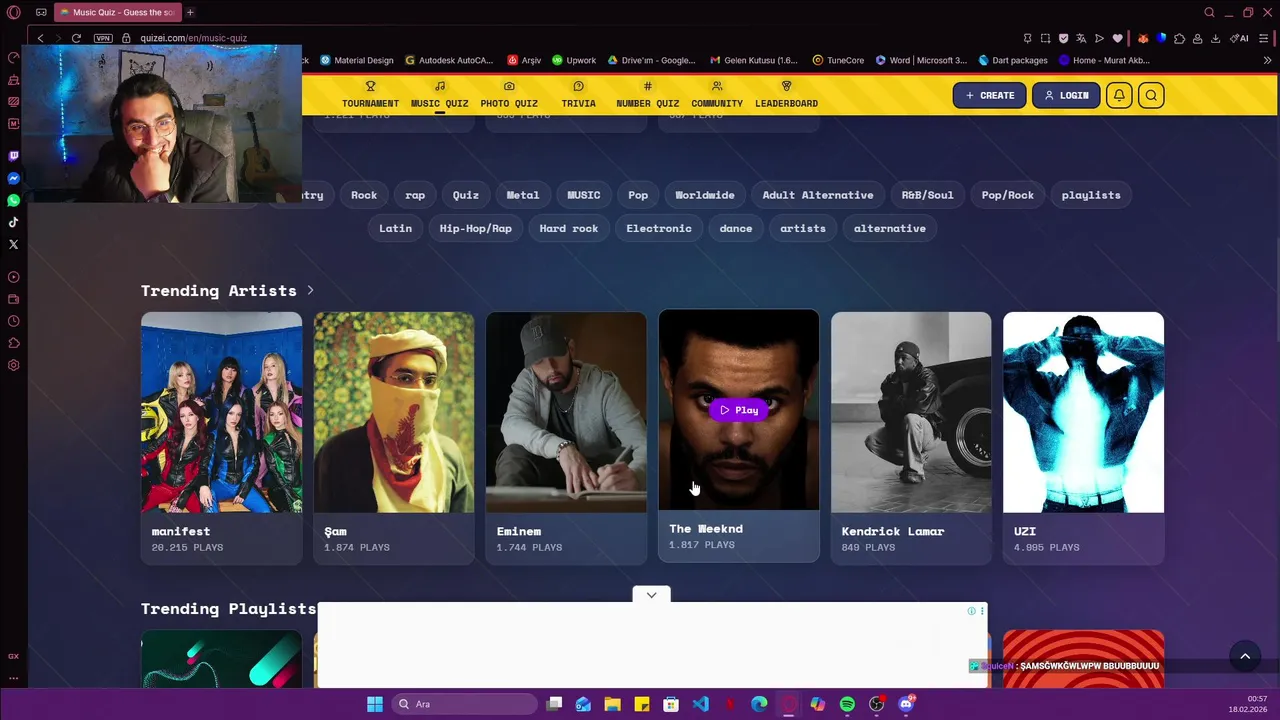Play The Weeknd quiz
The height and width of the screenshot is (720, 1280).
(739, 410)
